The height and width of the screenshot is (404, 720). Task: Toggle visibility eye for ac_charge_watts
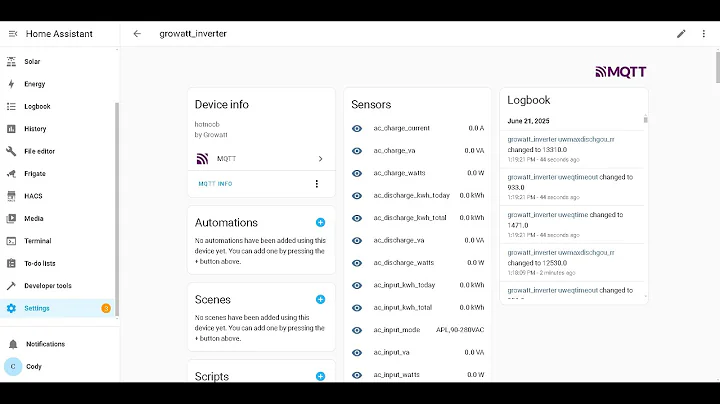pos(357,174)
